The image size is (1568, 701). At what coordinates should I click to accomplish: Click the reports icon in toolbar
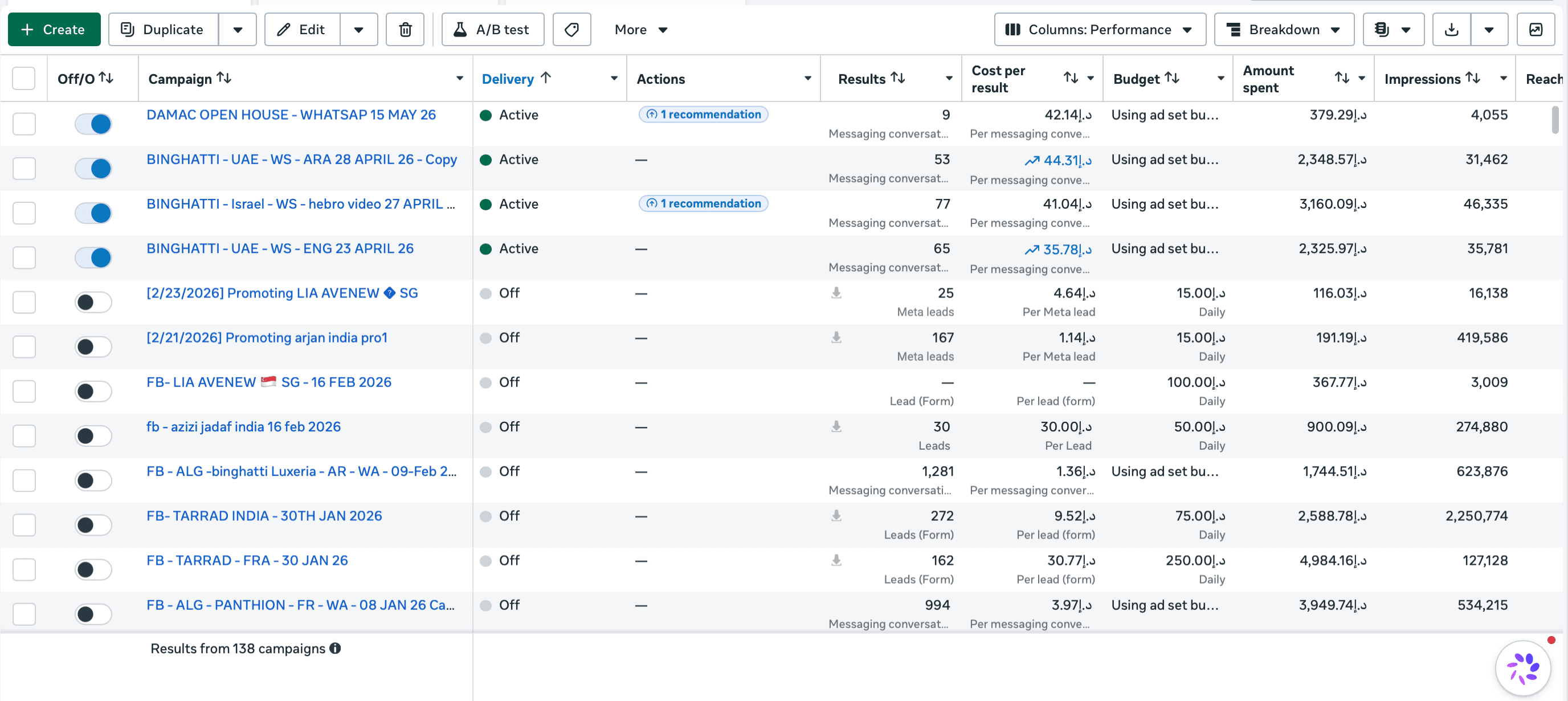1393,29
